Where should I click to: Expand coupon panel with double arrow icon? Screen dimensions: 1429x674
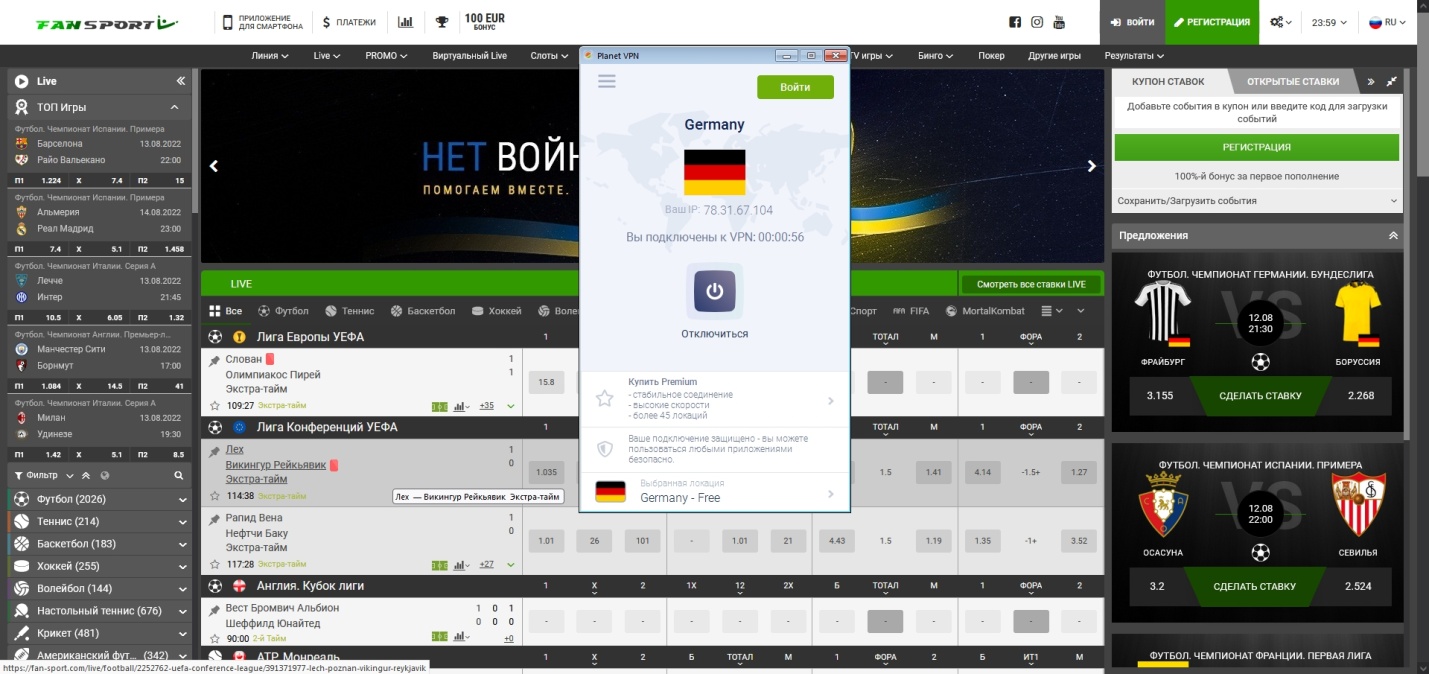[x=1370, y=82]
